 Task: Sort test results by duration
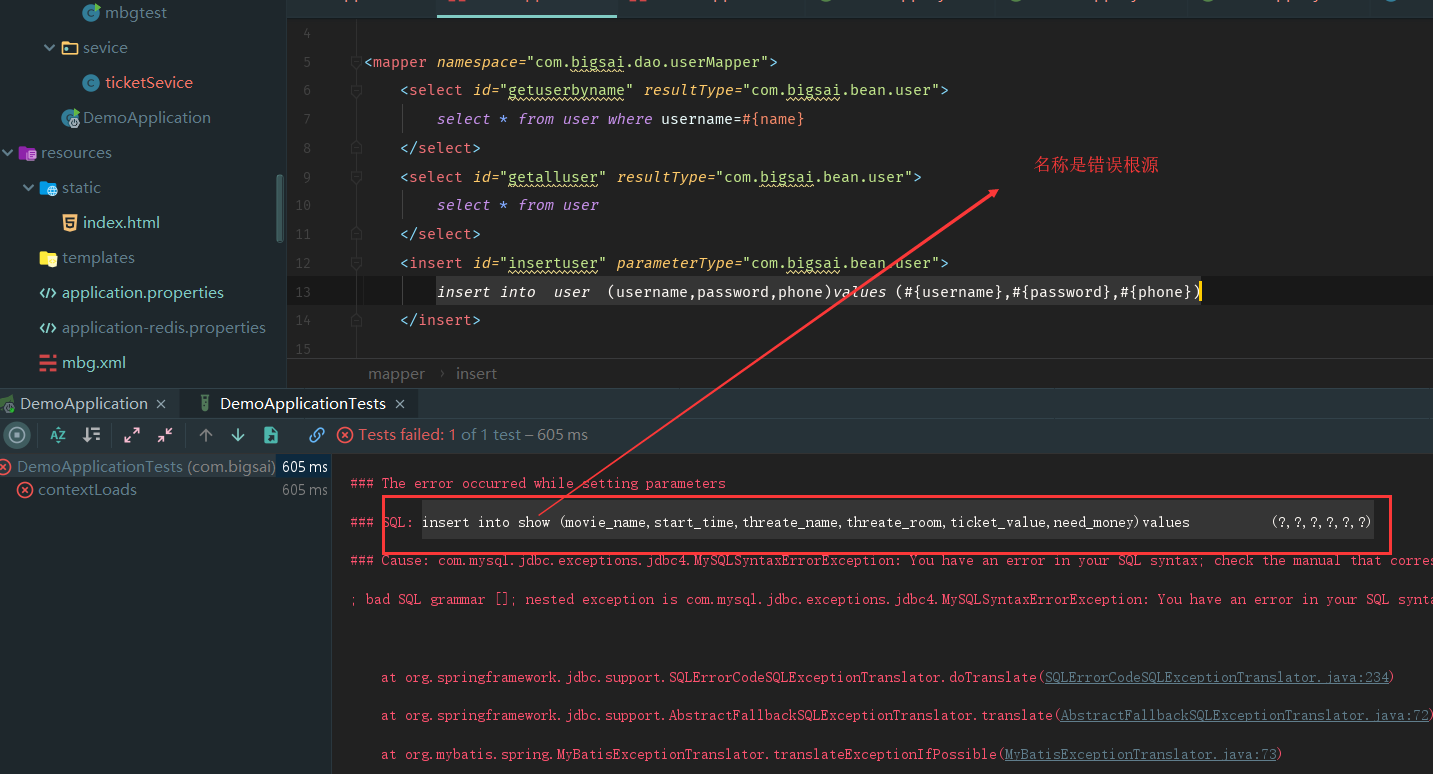pyautogui.click(x=91, y=435)
